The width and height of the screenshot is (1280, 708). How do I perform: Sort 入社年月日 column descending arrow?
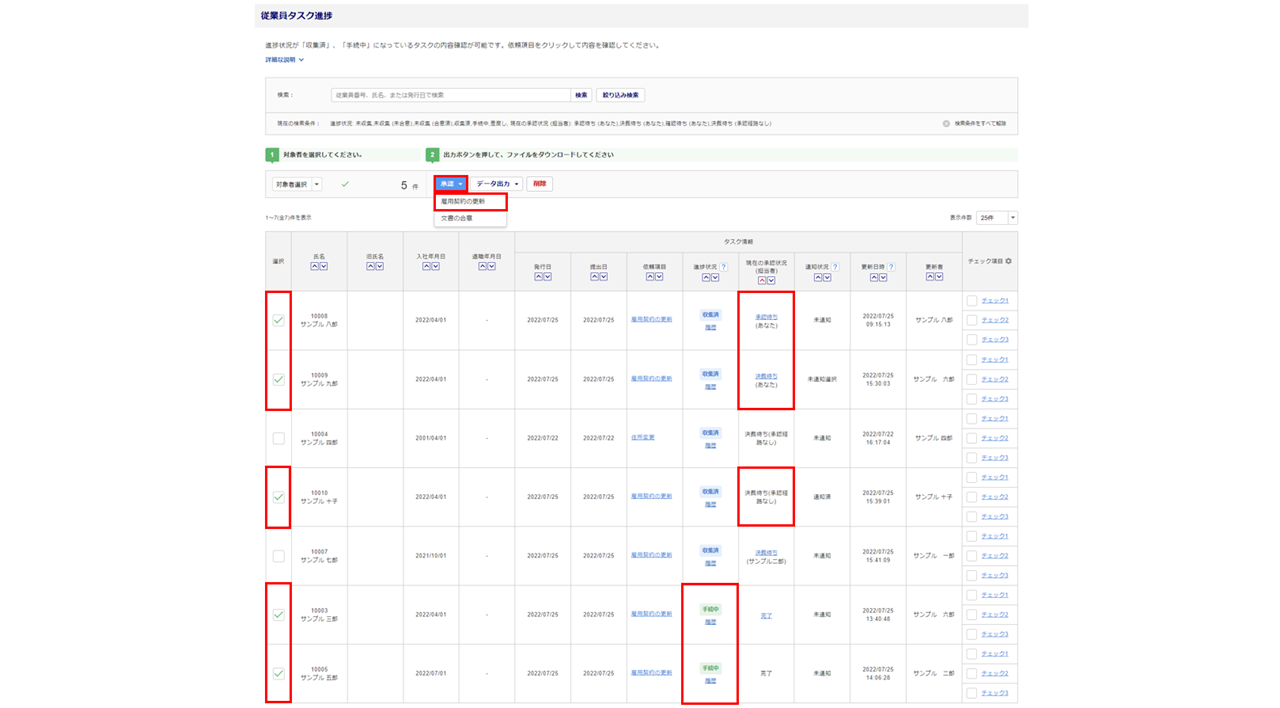[435, 267]
